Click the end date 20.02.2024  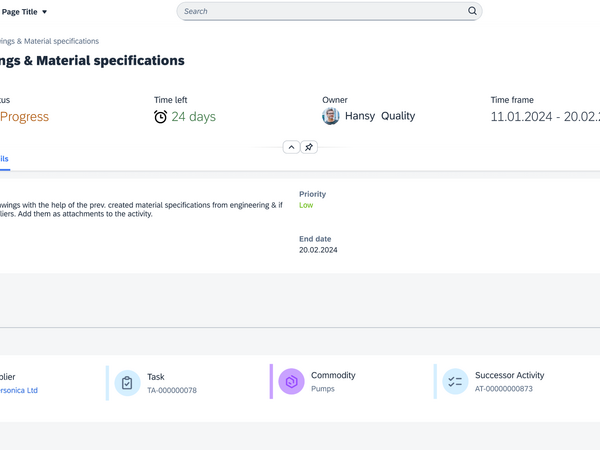pyautogui.click(x=318, y=250)
